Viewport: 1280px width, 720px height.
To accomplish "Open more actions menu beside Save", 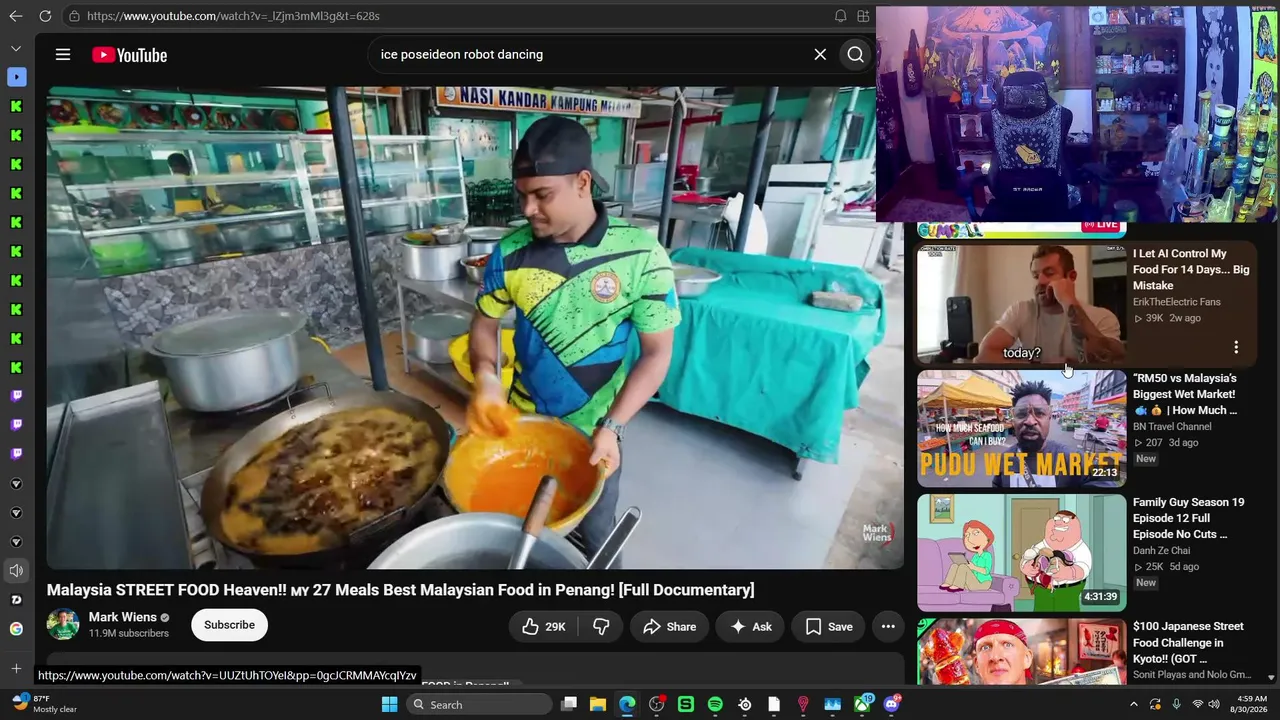I will (888, 627).
